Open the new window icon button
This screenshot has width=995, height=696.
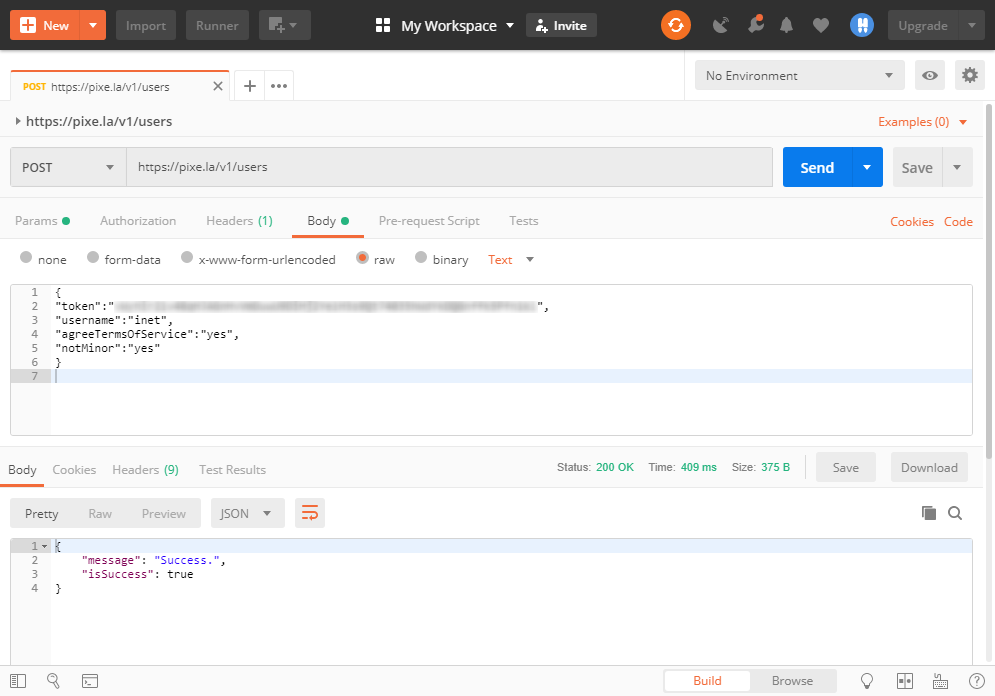tap(284, 25)
